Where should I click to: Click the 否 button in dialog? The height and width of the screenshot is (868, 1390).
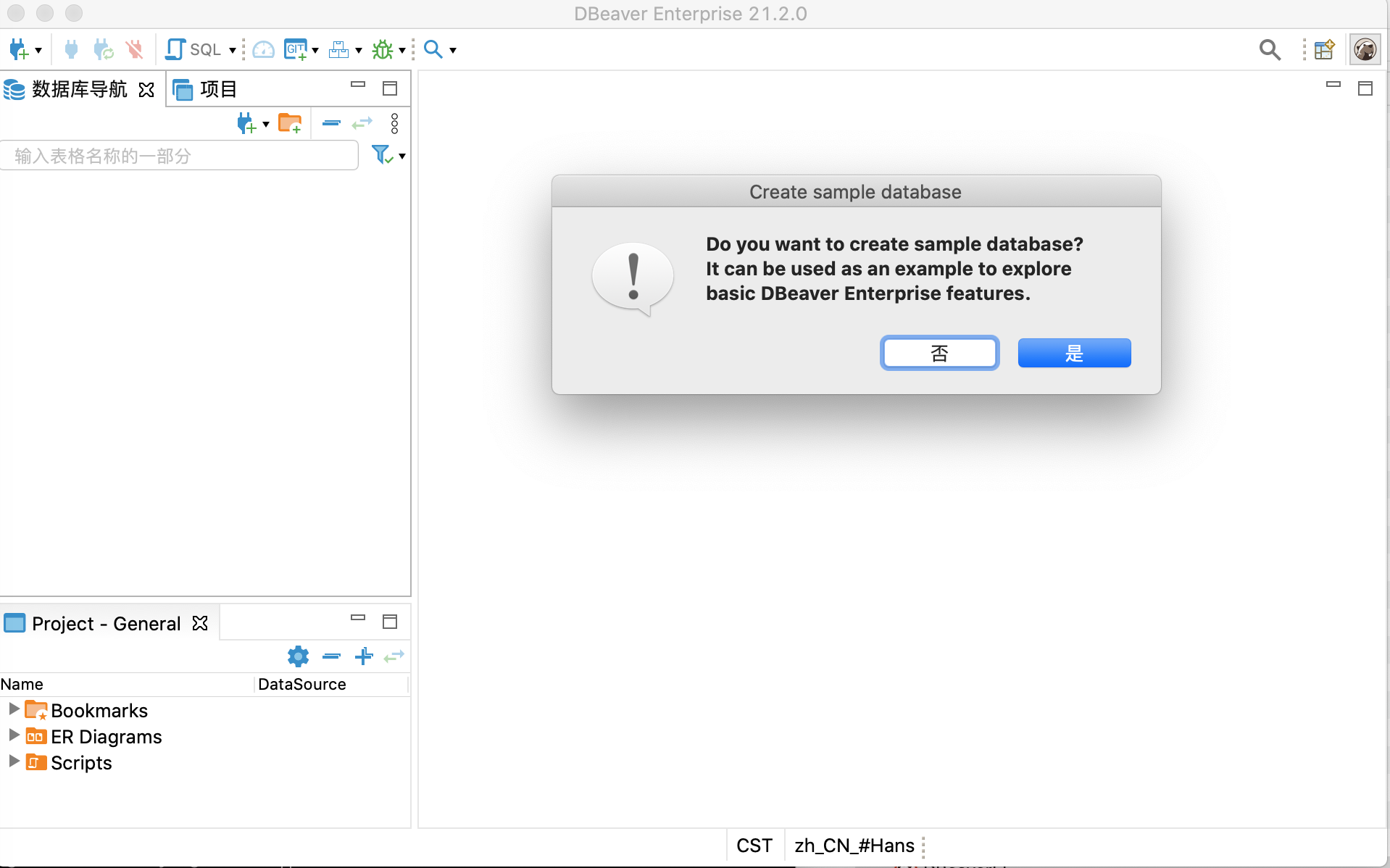939,353
